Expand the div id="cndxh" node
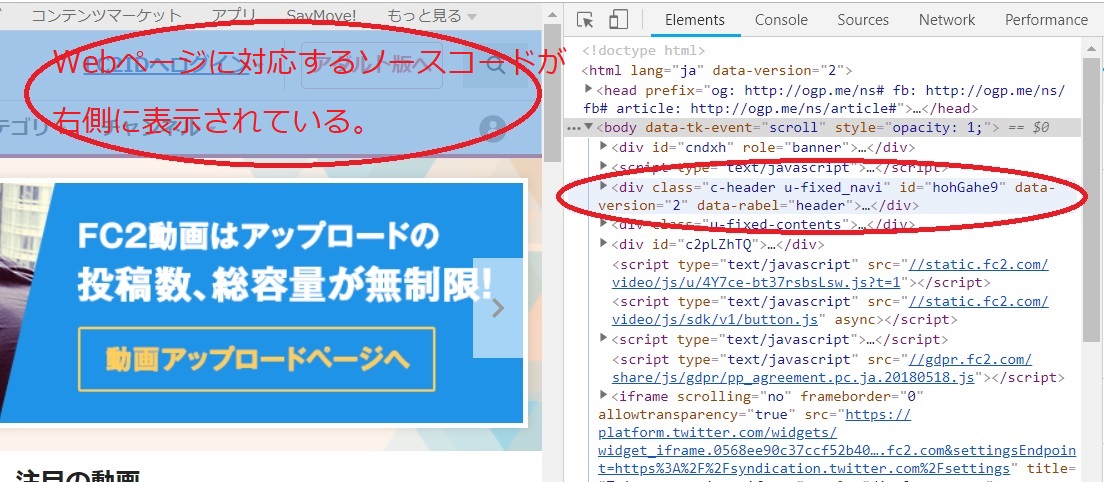Screen dimensions: 1104x482 (x=603, y=146)
